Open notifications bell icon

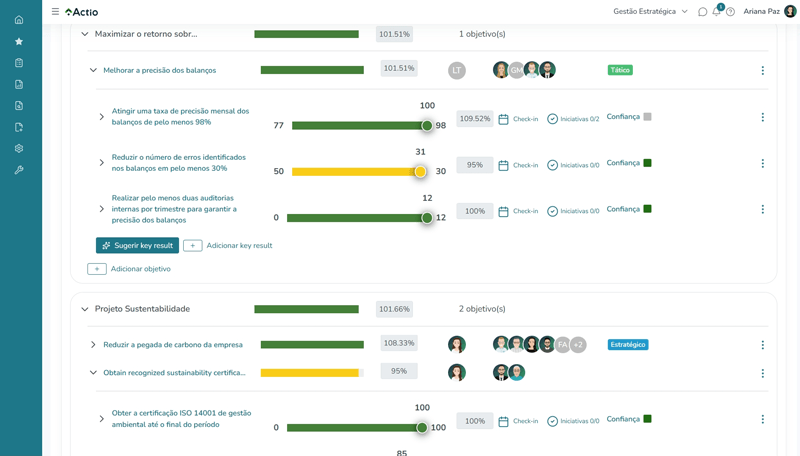pos(717,11)
